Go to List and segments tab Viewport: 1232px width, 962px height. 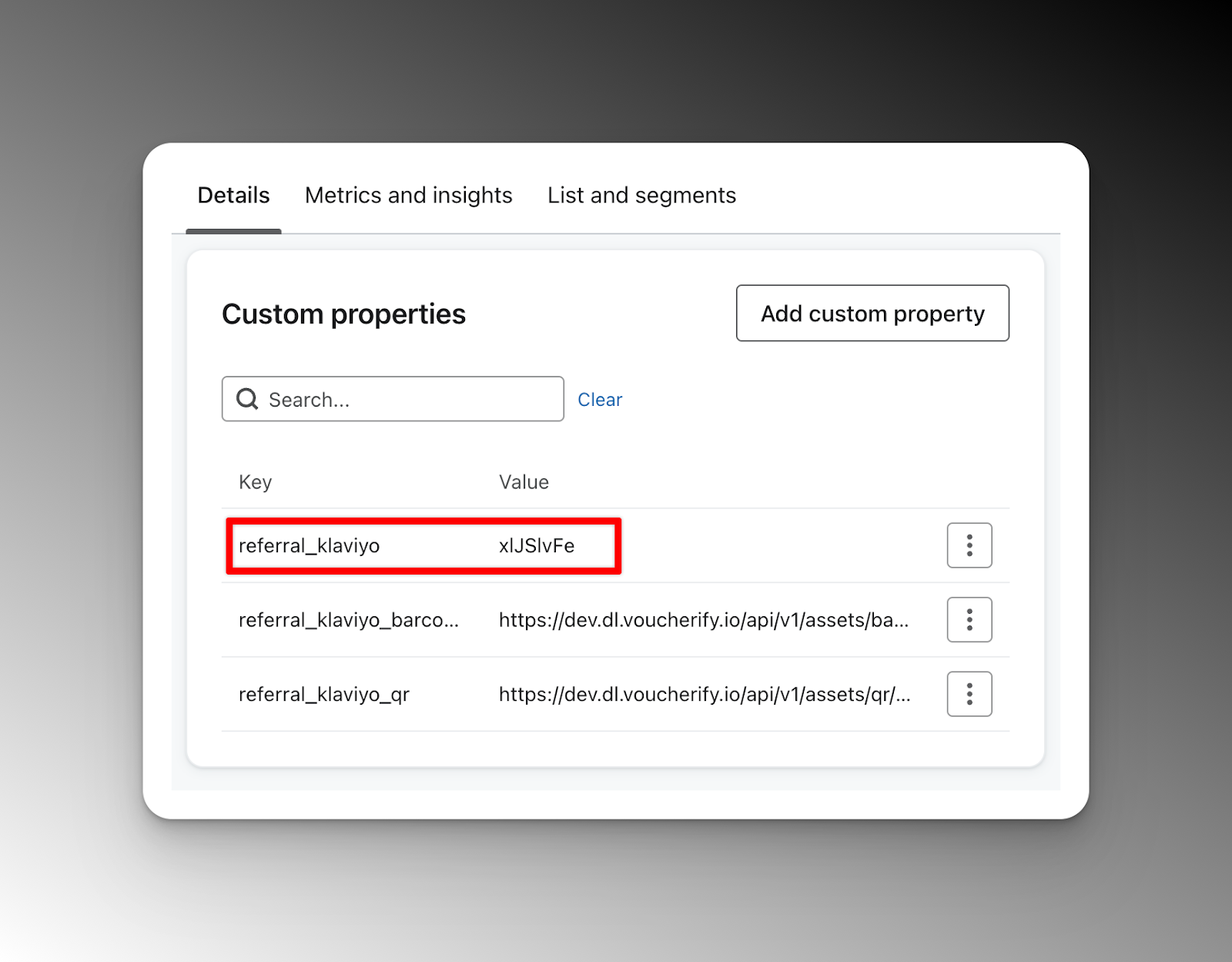click(x=641, y=196)
